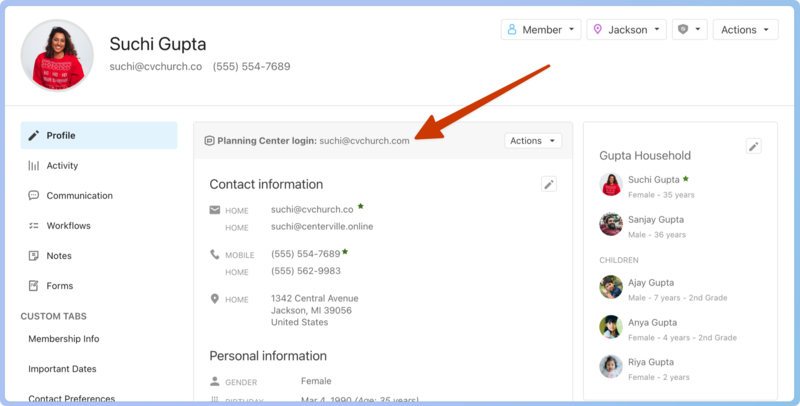Image resolution: width=800 pixels, height=406 pixels.
Task: Click the Communication speech bubble icon
Action: coord(34,196)
